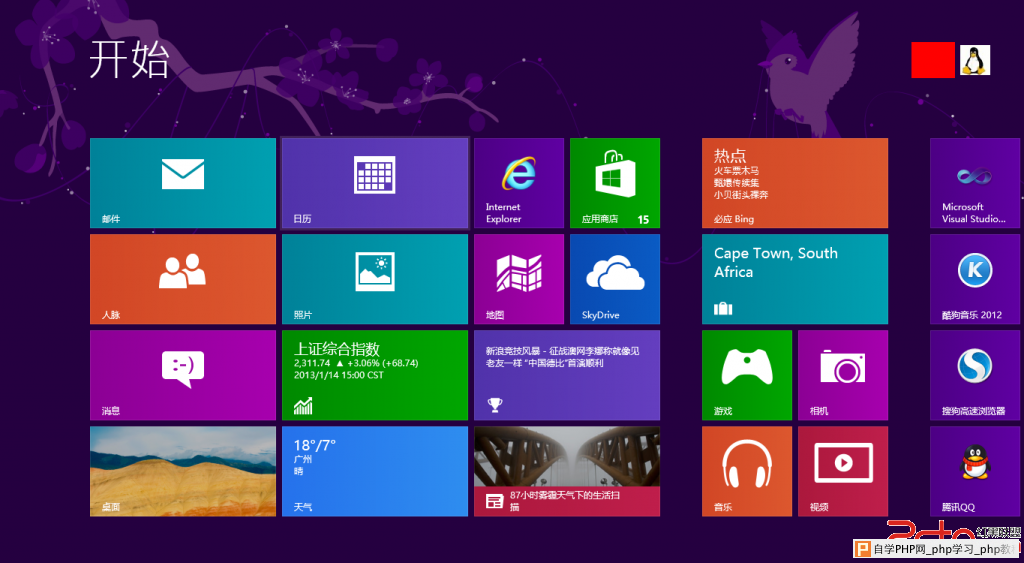The width and height of the screenshot is (1024, 563).
Task: Open the Maps tile (地图)
Action: click(x=519, y=279)
